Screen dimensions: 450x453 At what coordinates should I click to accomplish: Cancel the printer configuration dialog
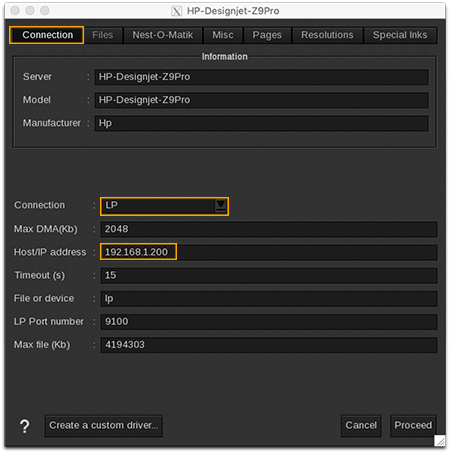(361, 426)
